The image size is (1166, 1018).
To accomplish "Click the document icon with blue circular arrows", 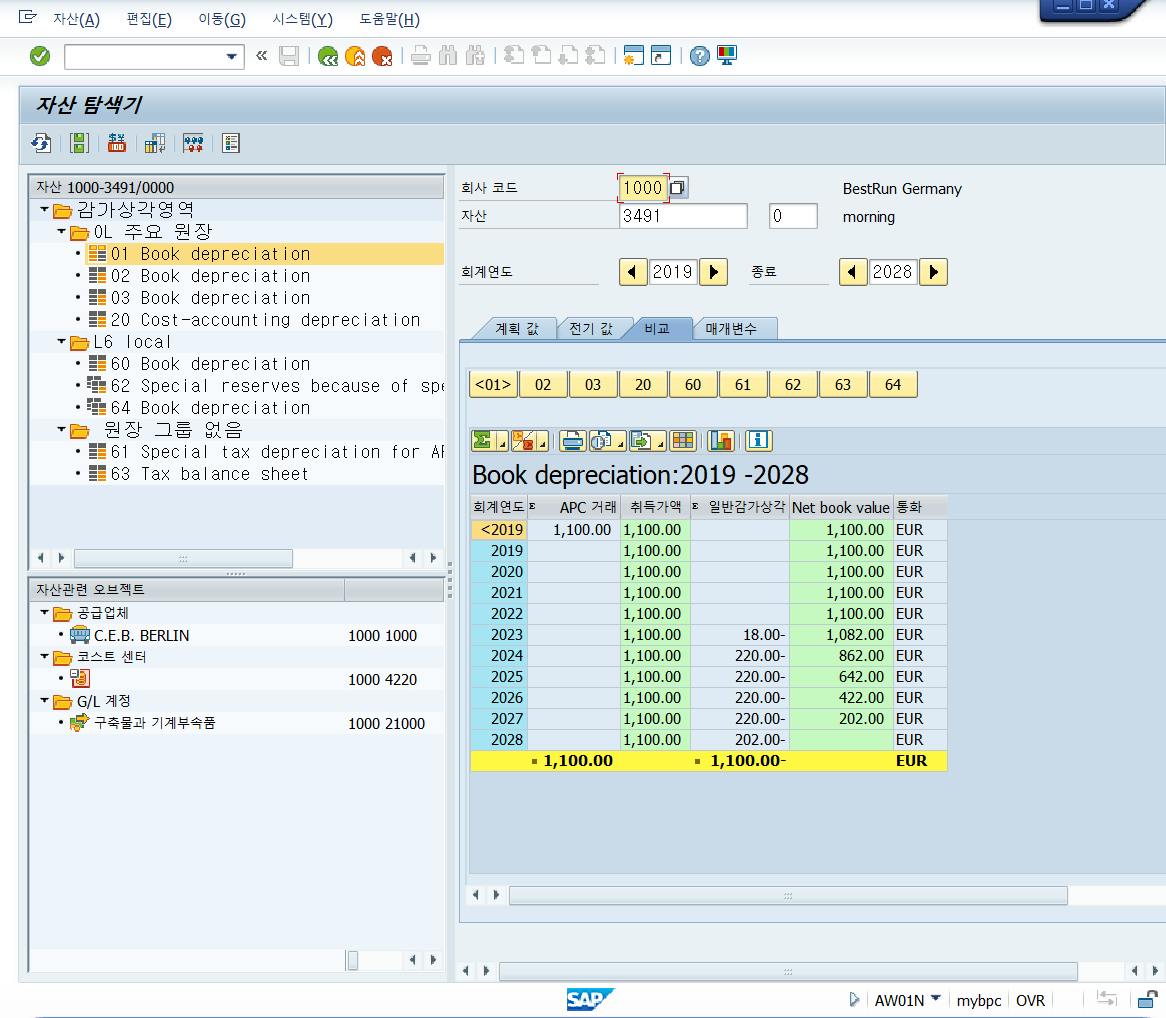I will click(41, 143).
